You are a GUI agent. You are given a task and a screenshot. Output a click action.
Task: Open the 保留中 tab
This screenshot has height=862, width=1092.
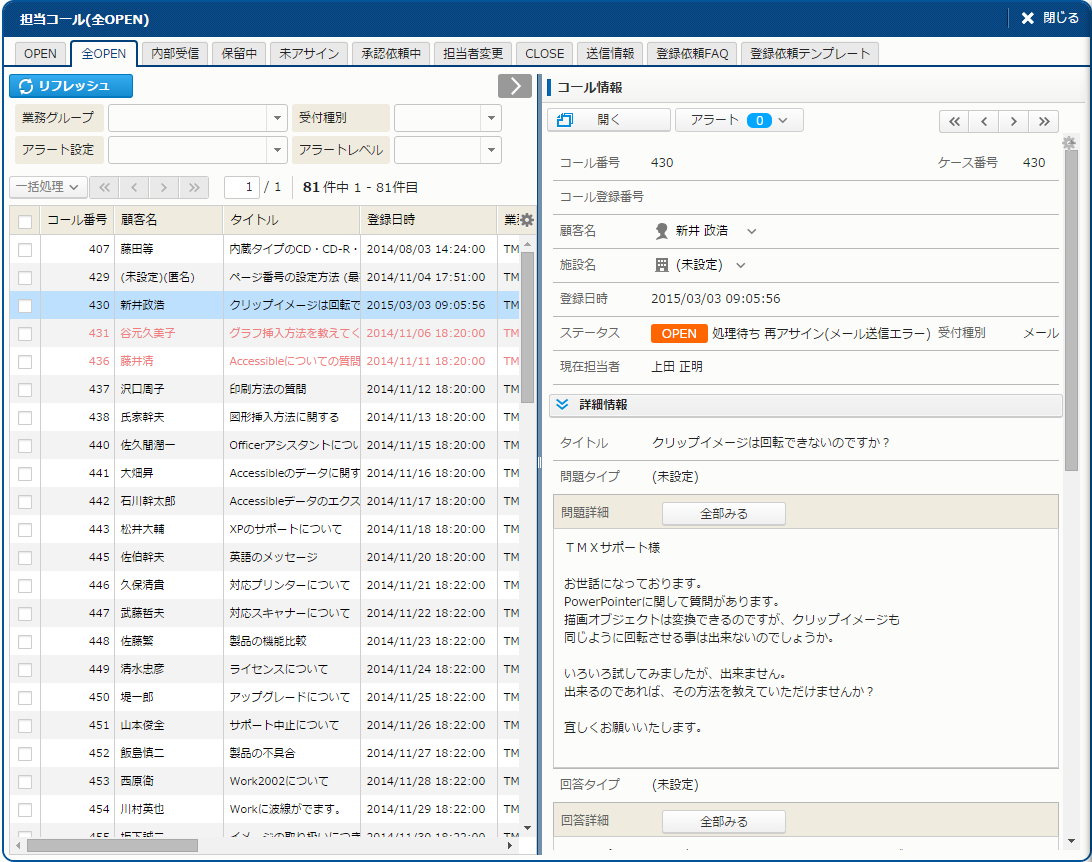[x=240, y=54]
